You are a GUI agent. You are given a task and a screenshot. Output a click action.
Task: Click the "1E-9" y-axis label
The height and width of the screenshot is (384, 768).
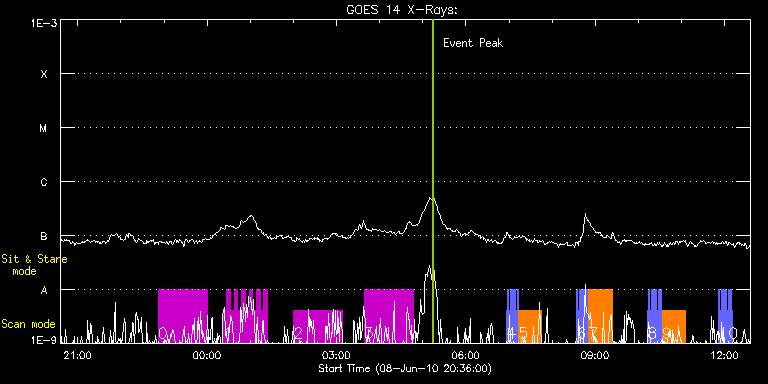click(44, 339)
